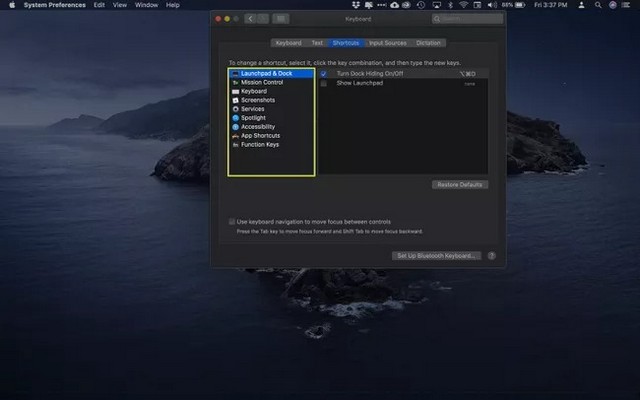Switch to the Text tab

click(x=317, y=43)
